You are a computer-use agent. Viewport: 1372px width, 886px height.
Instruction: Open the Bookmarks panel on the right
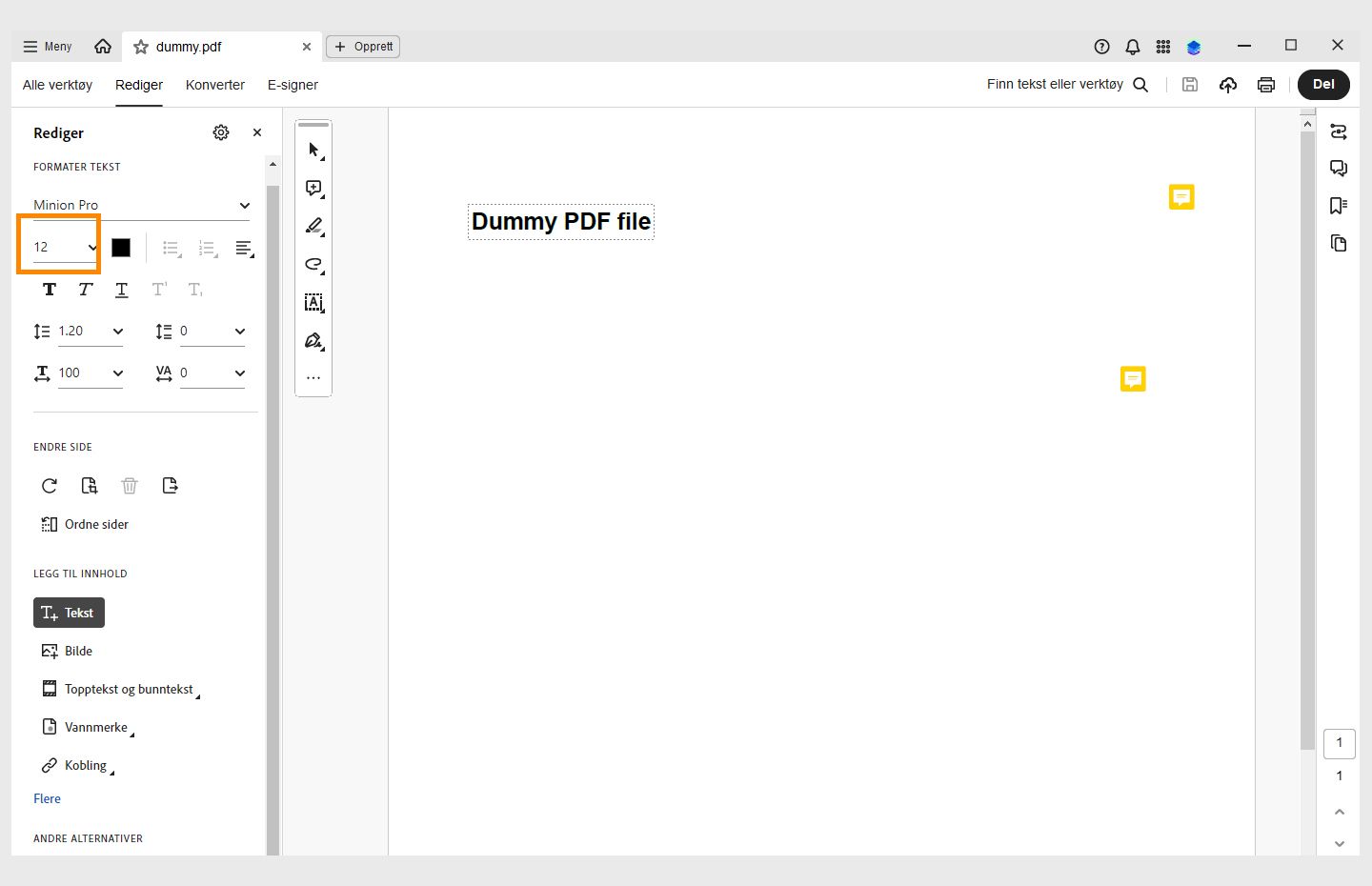(x=1339, y=206)
